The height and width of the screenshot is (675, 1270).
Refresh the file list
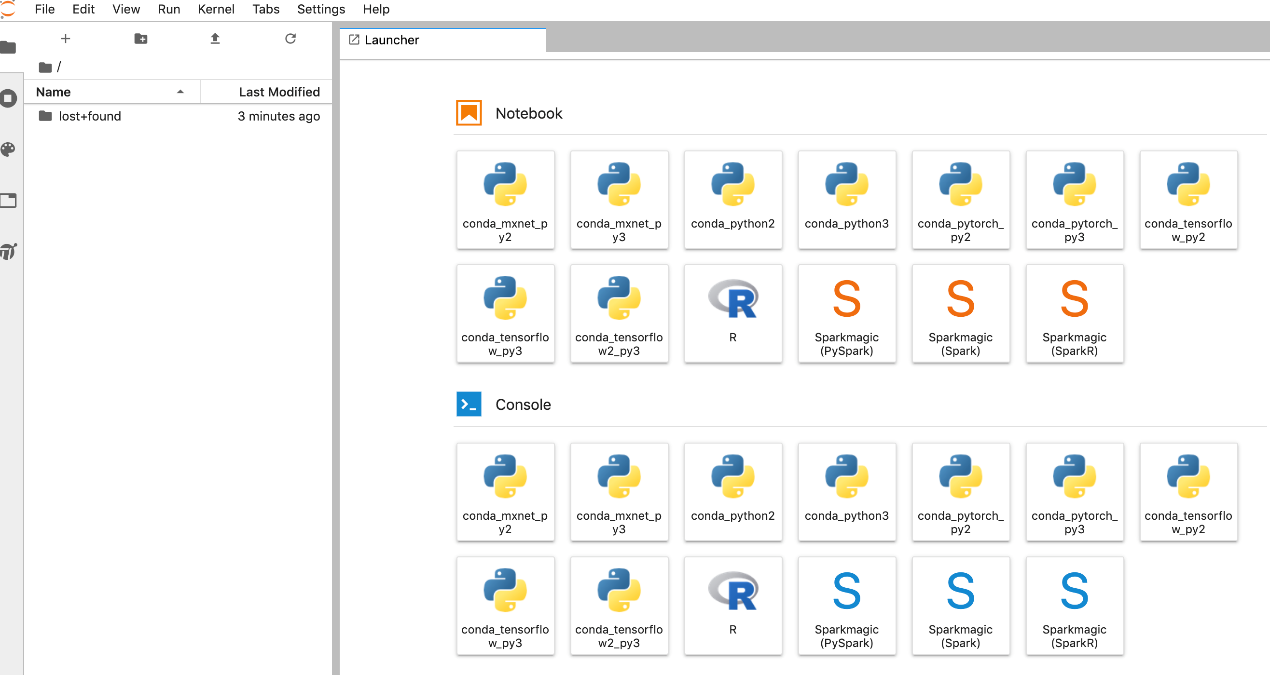(290, 39)
